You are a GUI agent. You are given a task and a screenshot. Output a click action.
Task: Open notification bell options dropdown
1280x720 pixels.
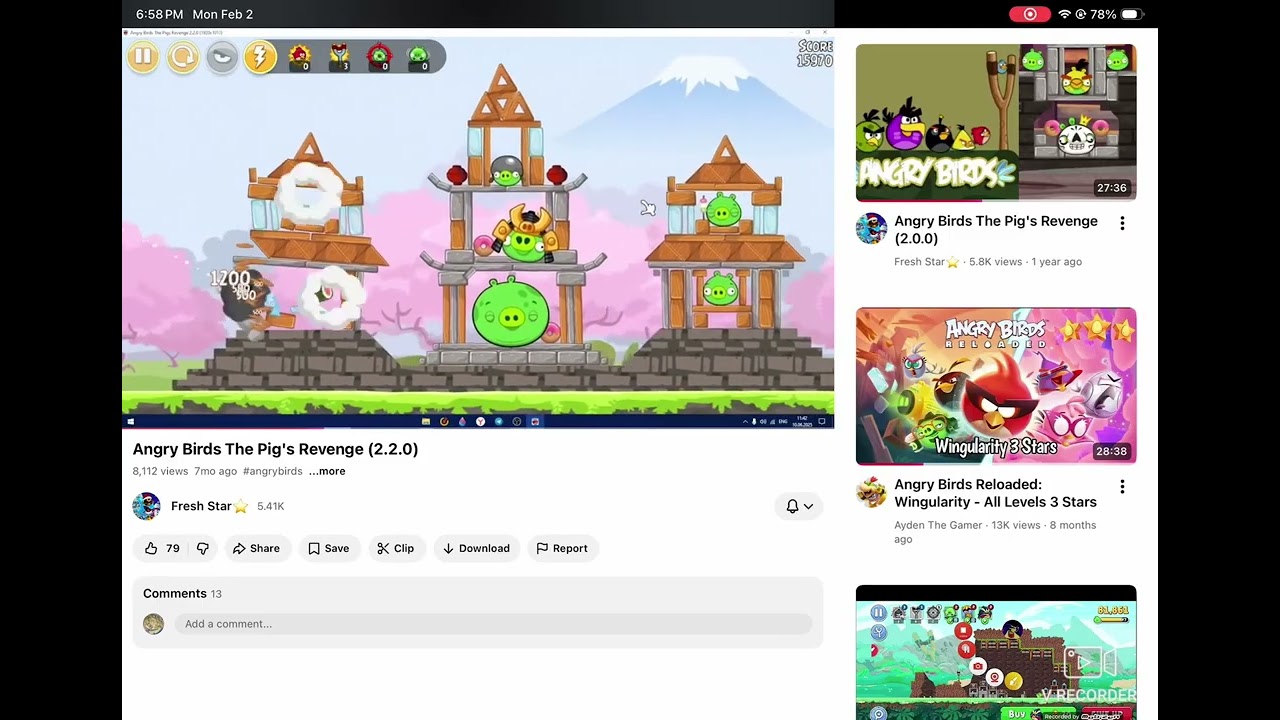(x=799, y=506)
